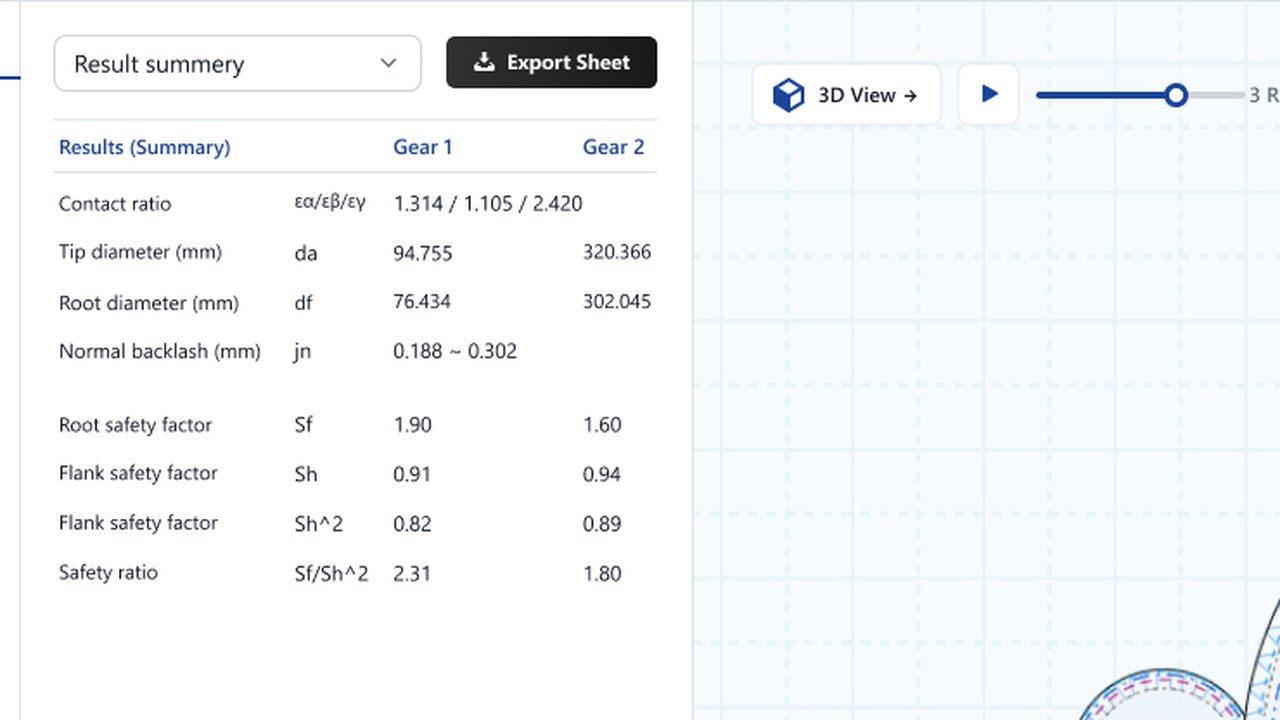Click the Gear 1 root safety value 1.90
The width and height of the screenshot is (1280, 720).
[x=412, y=425]
